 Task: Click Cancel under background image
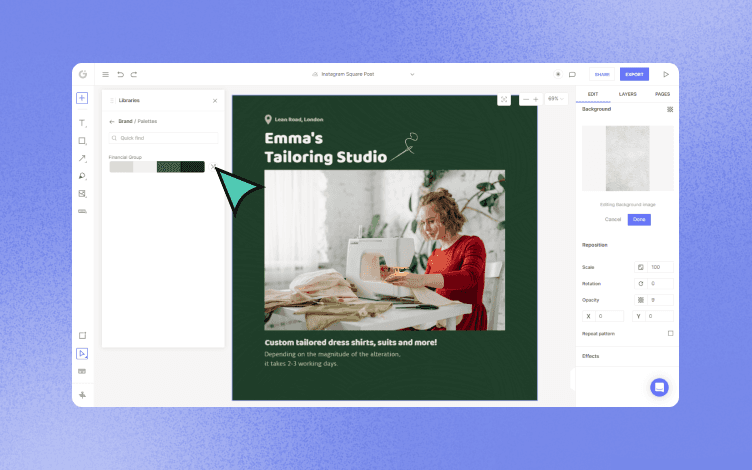tap(613, 219)
